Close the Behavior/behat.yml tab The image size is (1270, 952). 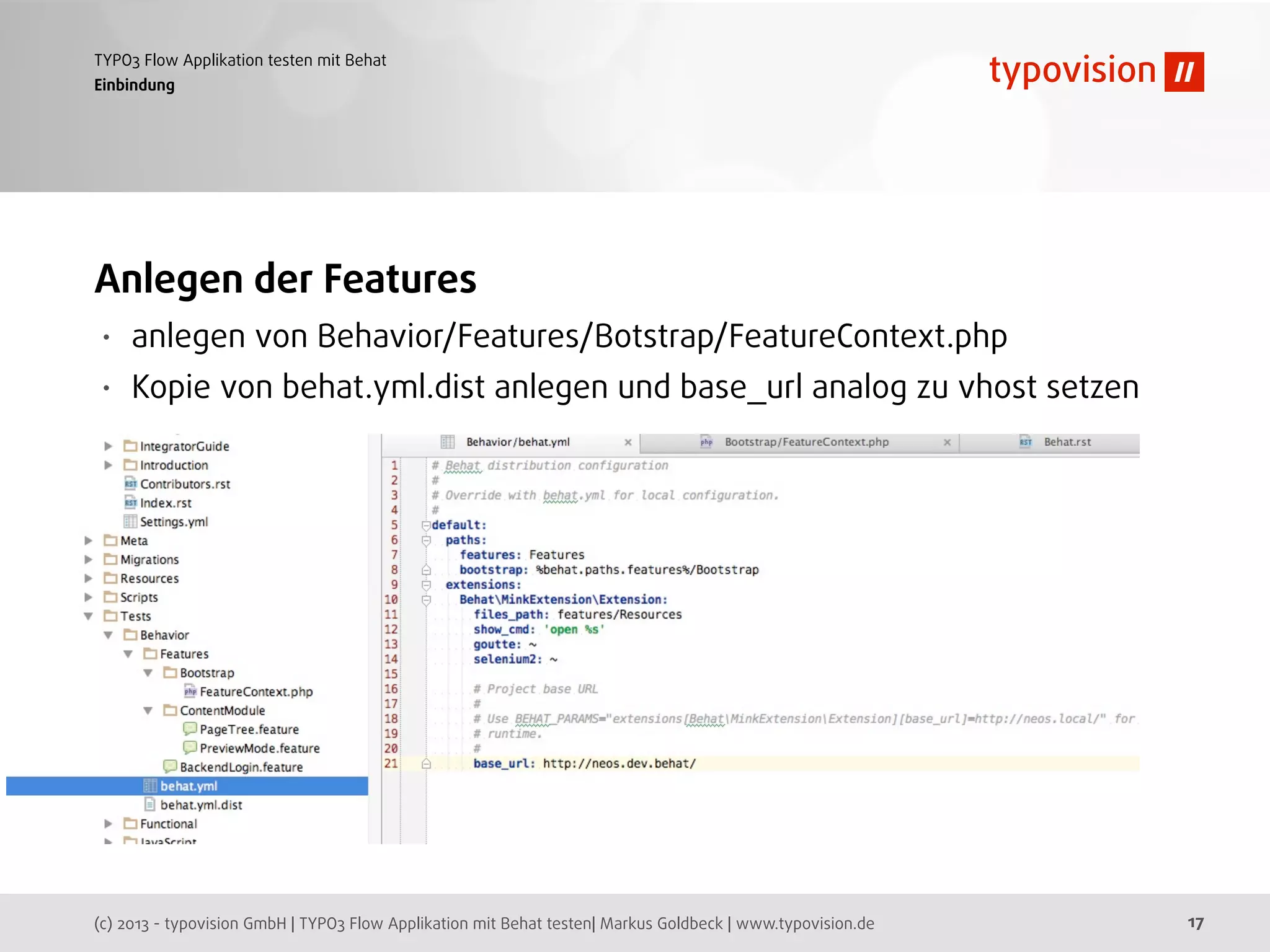pyautogui.click(x=628, y=443)
